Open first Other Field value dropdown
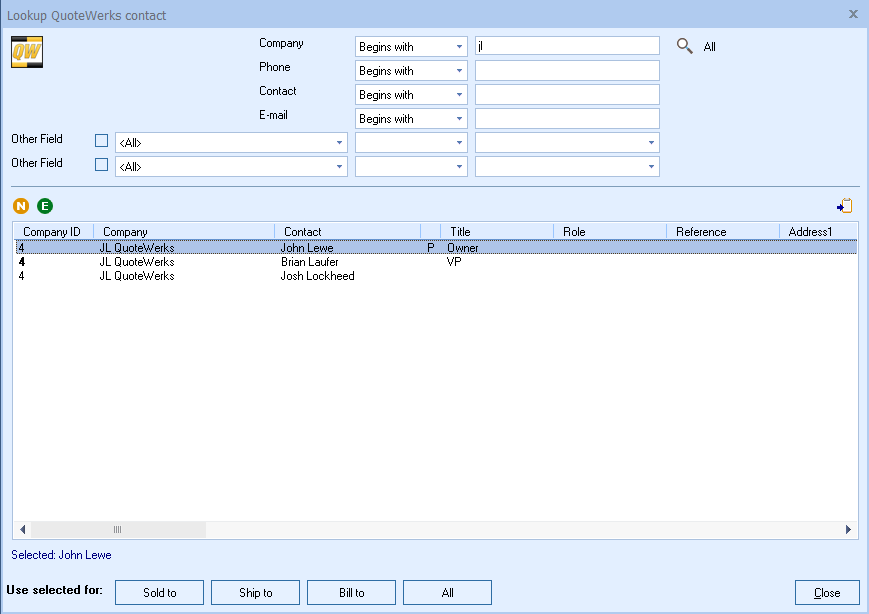869x614 pixels. point(567,142)
